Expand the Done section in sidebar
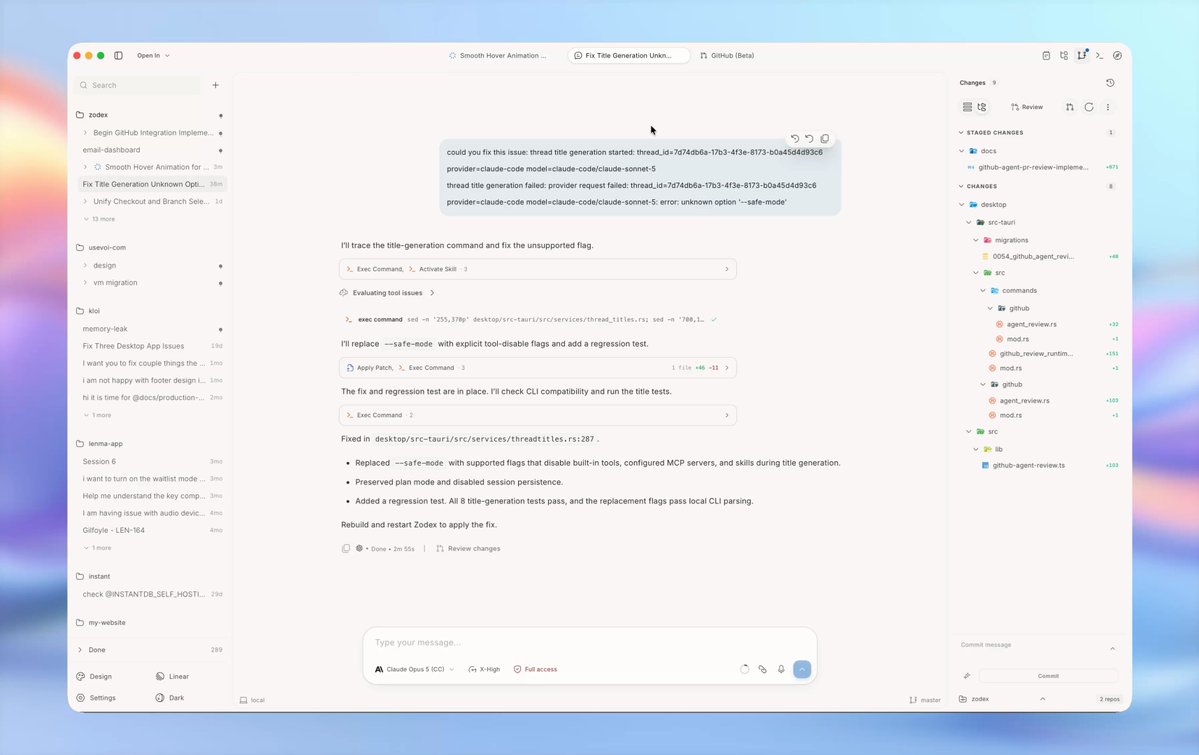Image resolution: width=1199 pixels, height=755 pixels. point(80,649)
